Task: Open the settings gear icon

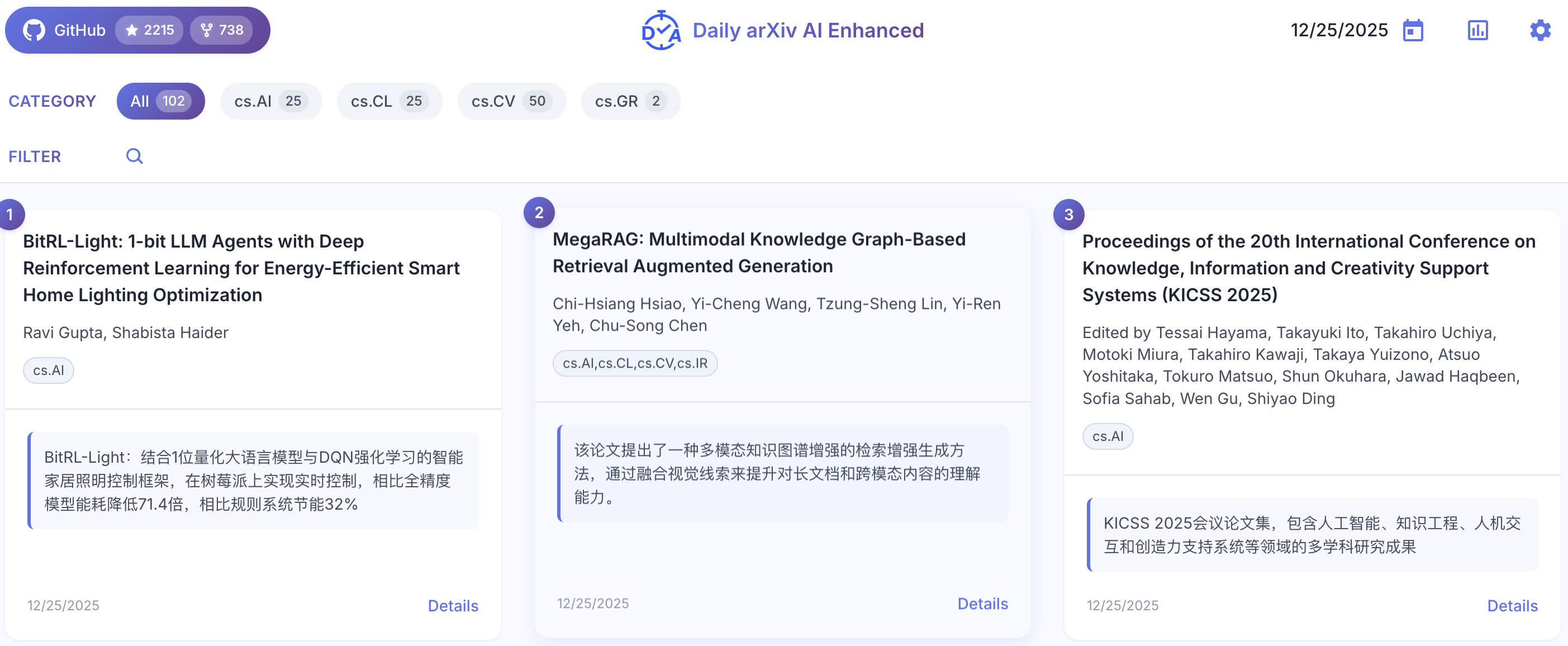Action: (x=1540, y=30)
